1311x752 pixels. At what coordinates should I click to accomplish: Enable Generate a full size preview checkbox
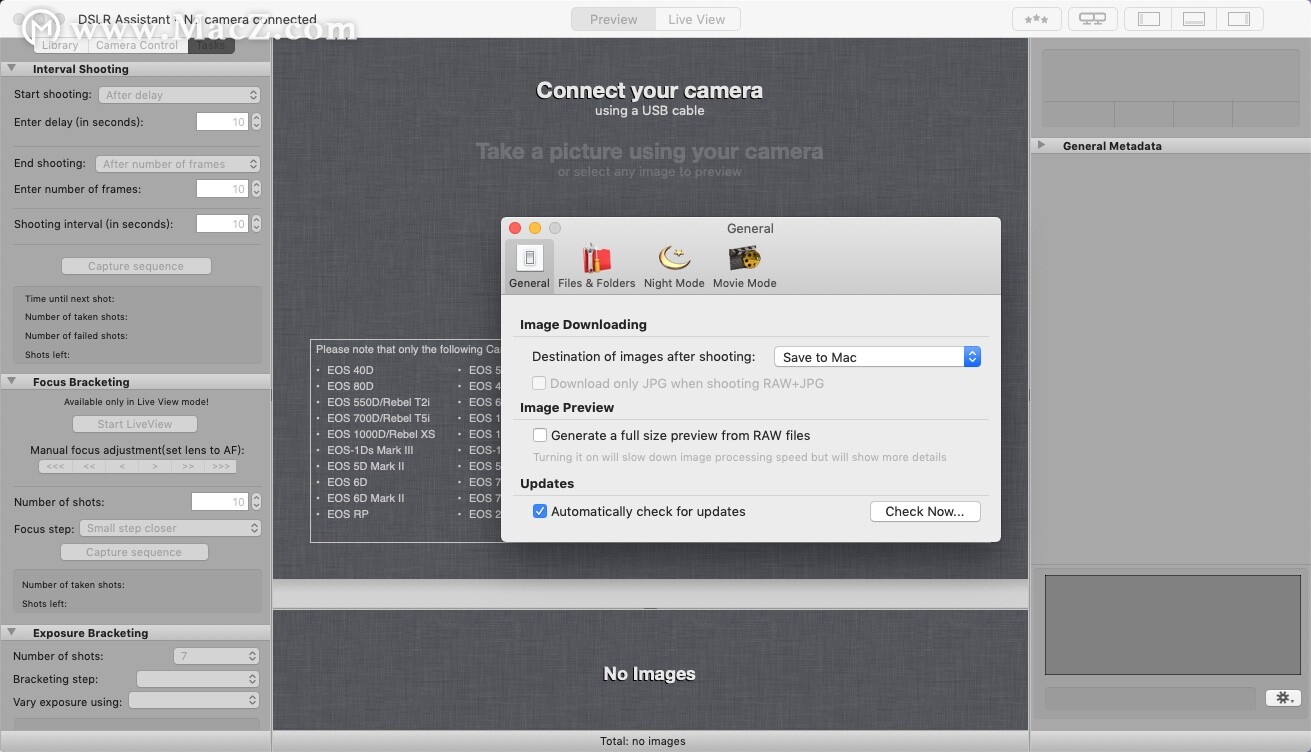pos(540,435)
